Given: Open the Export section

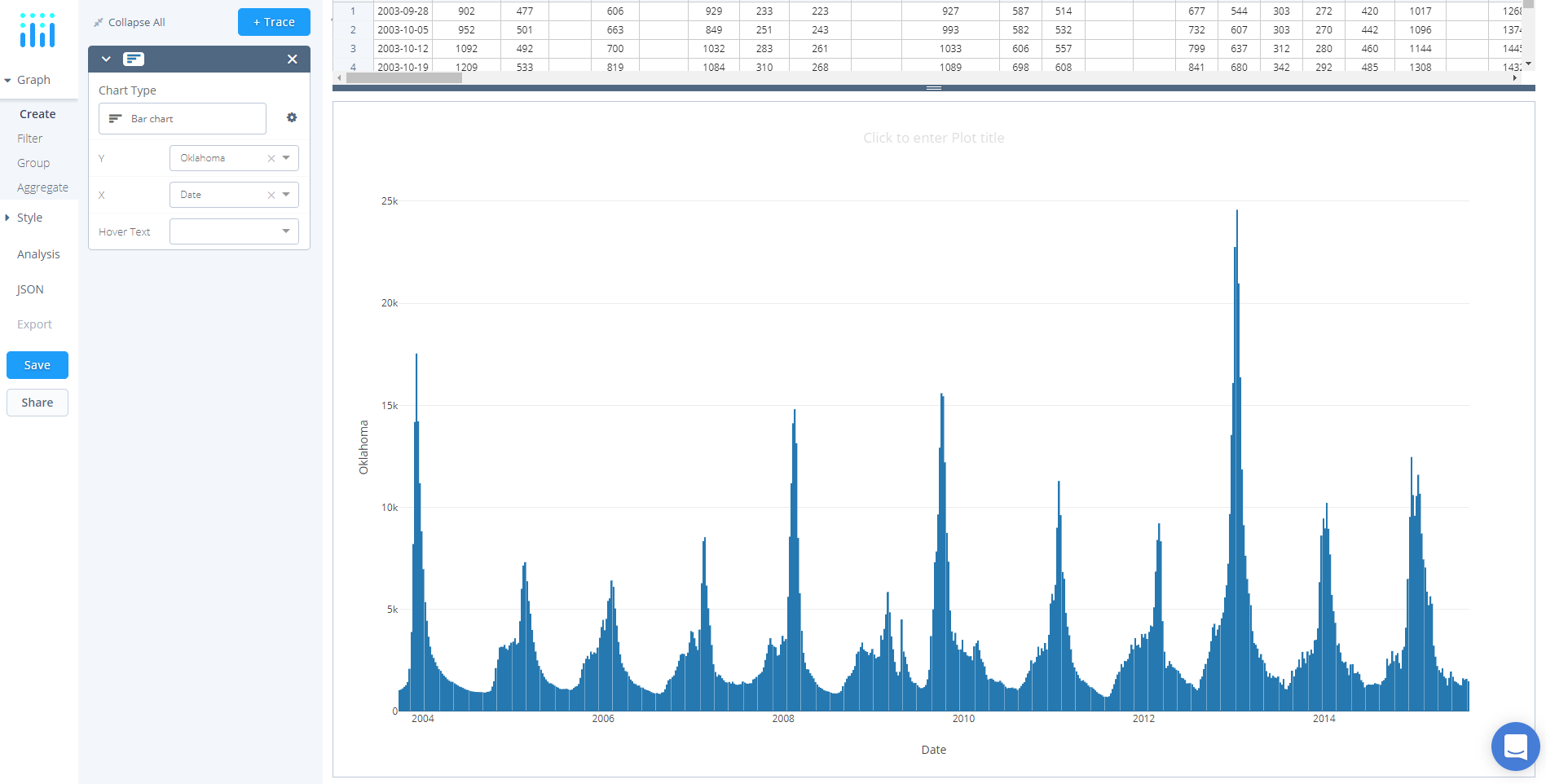Looking at the screenshot, I should 34,324.
